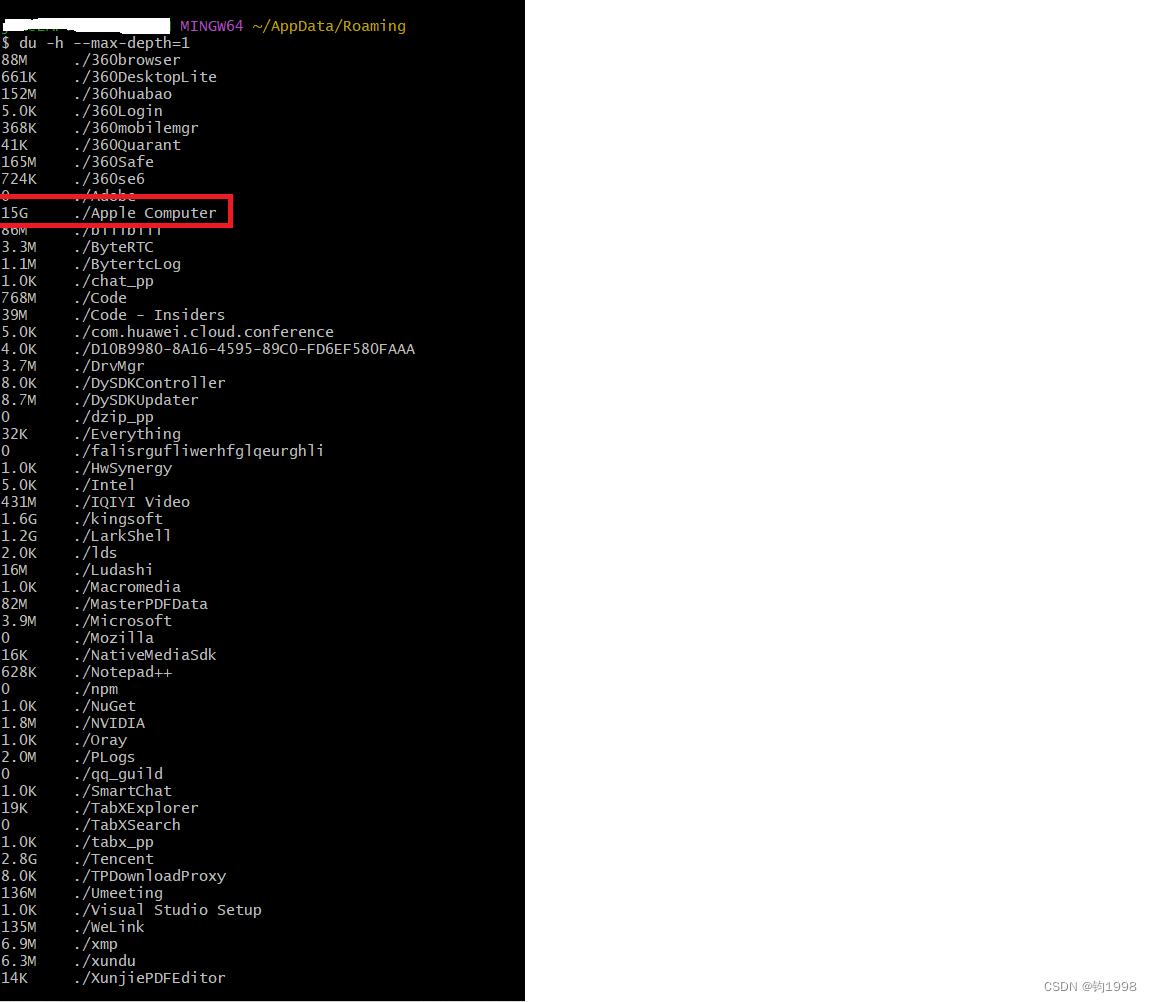Click the ./Code directory entry
The width and height of the screenshot is (1152, 1002).
click(x=64, y=298)
